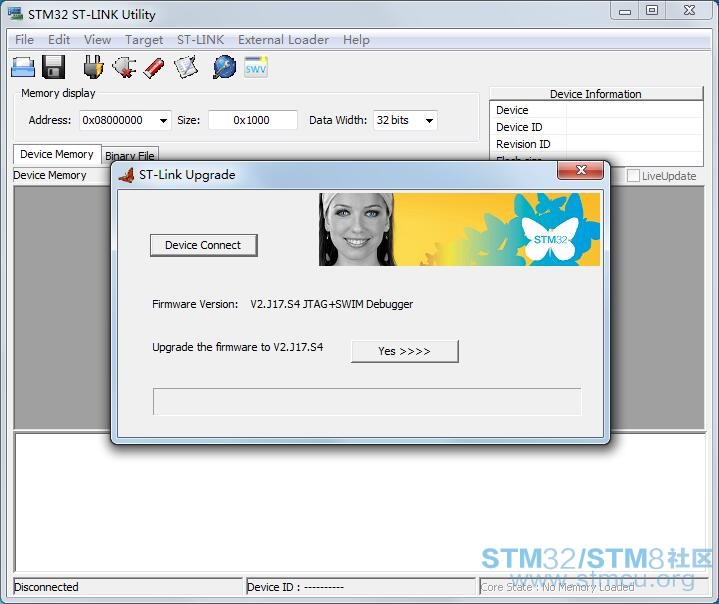Click the STM32 butterfly banner image

click(459, 229)
